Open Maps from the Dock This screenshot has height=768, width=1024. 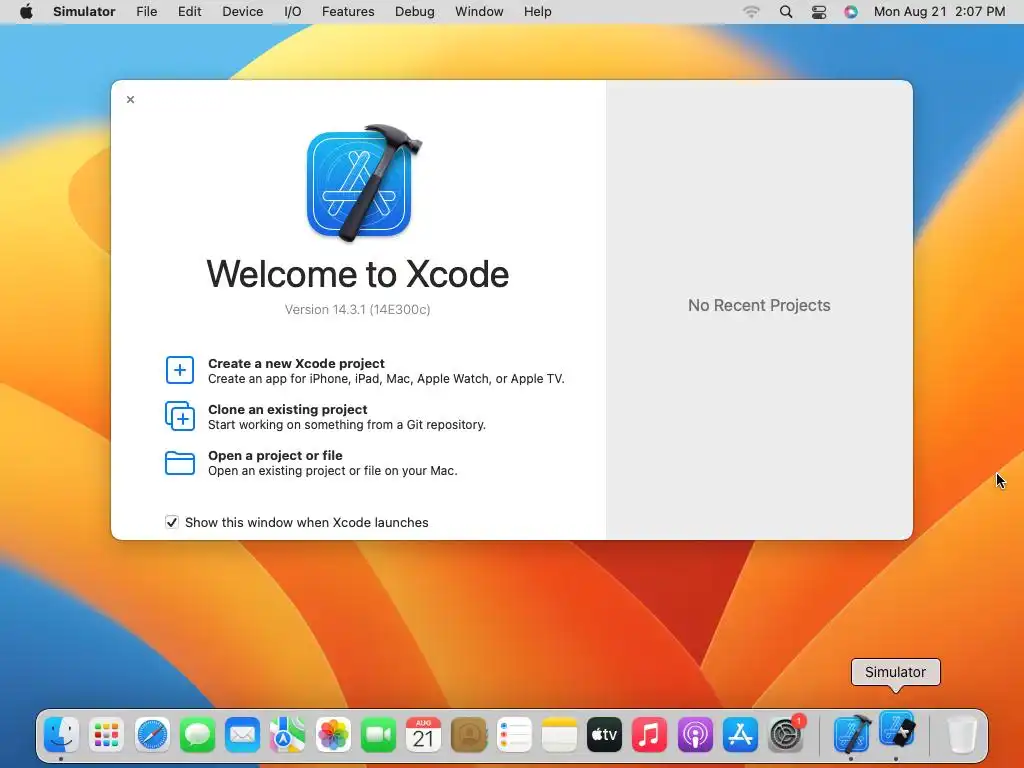tap(287, 735)
